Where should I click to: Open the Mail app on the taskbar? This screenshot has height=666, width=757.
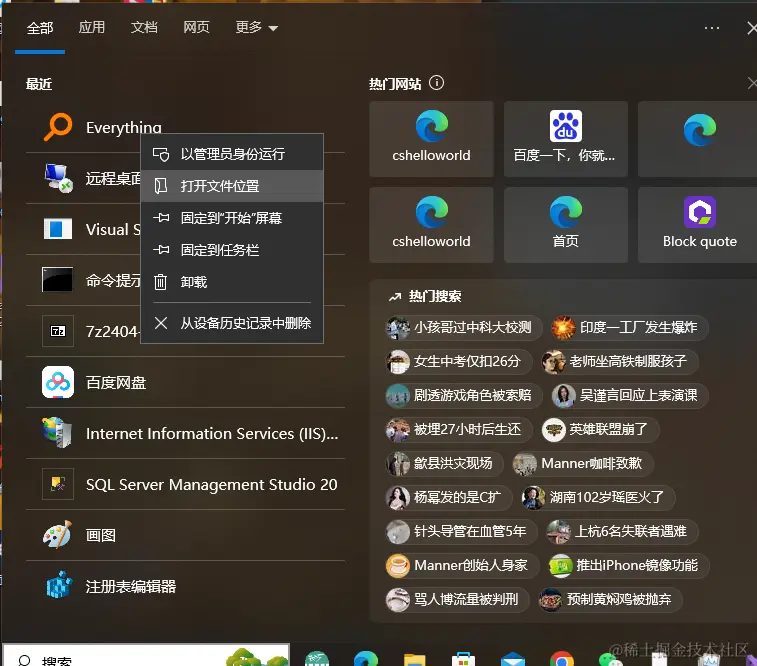[512, 659]
